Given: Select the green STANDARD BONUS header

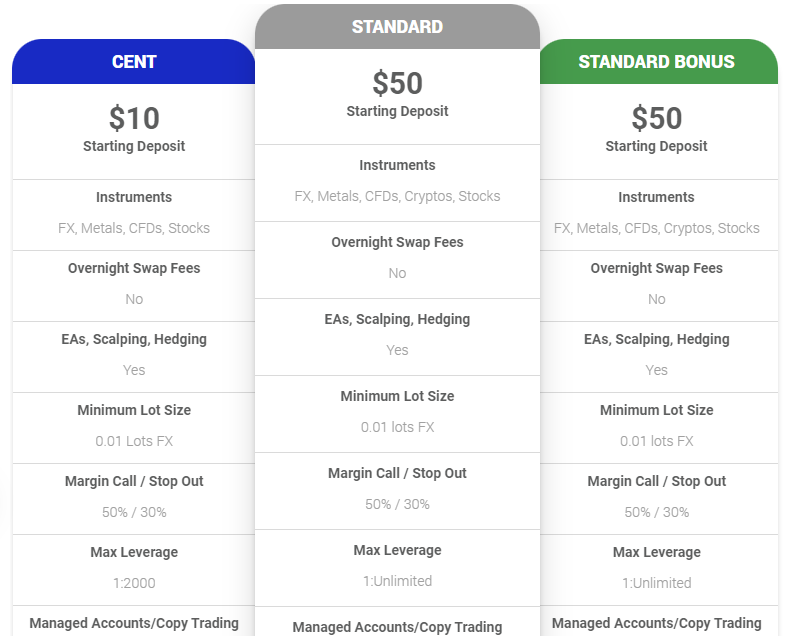Looking at the screenshot, I should click(x=656, y=62).
